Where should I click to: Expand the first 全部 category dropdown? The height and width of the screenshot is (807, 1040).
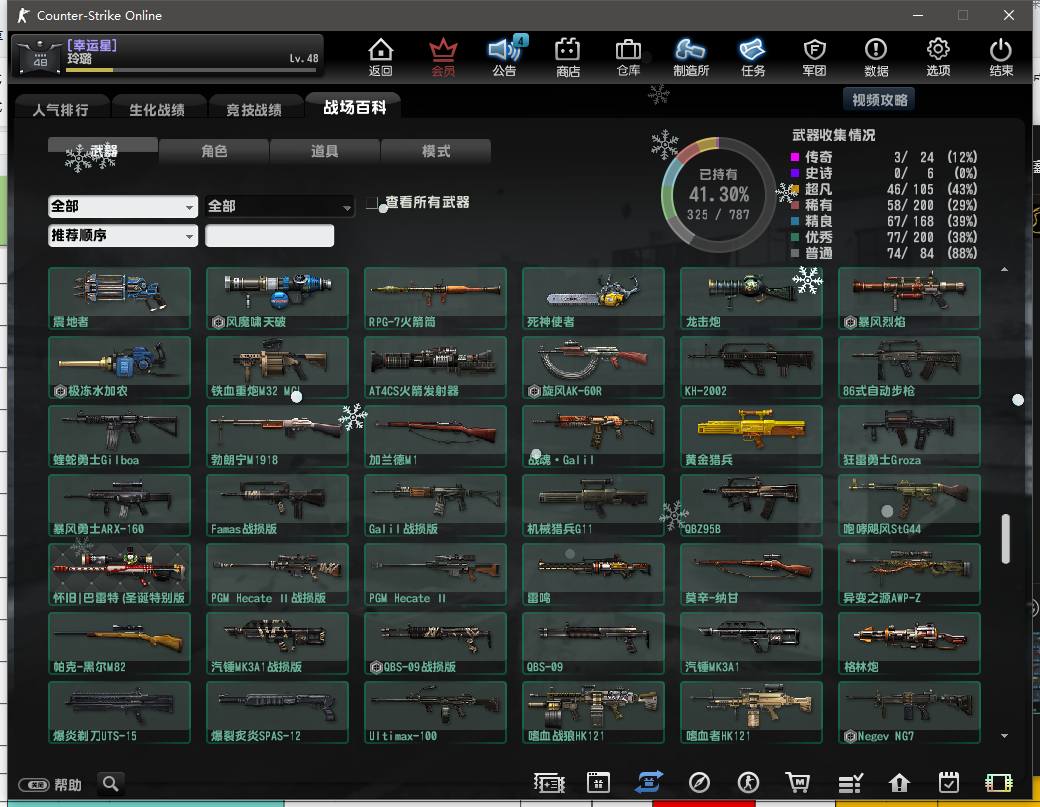(x=123, y=206)
